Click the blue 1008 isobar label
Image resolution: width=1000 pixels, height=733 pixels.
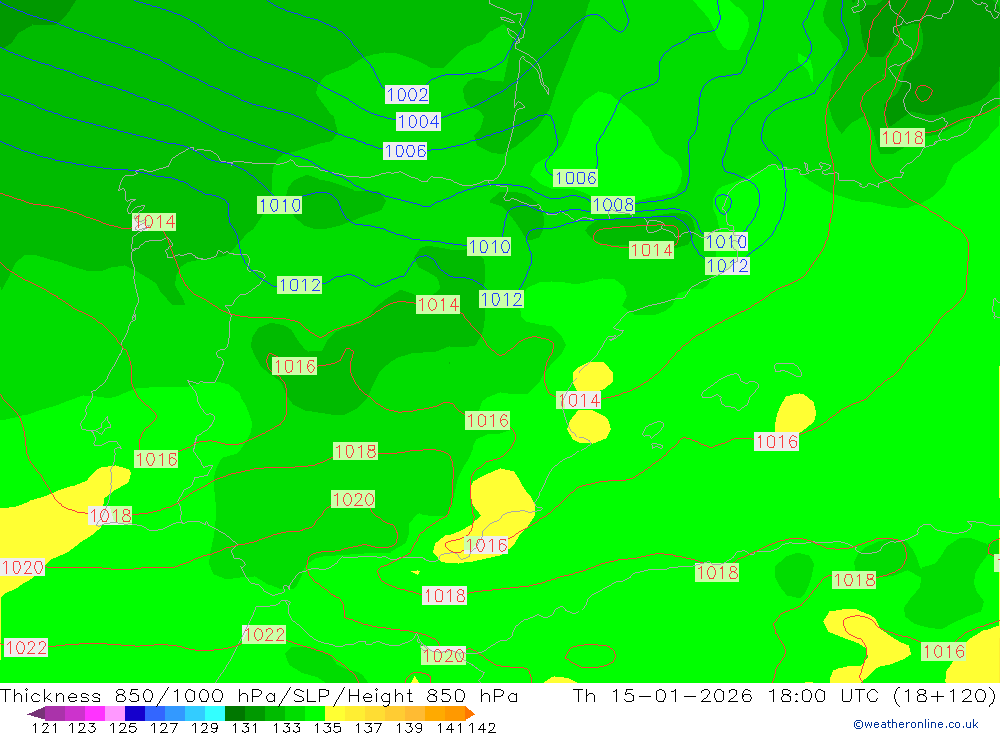613,205
